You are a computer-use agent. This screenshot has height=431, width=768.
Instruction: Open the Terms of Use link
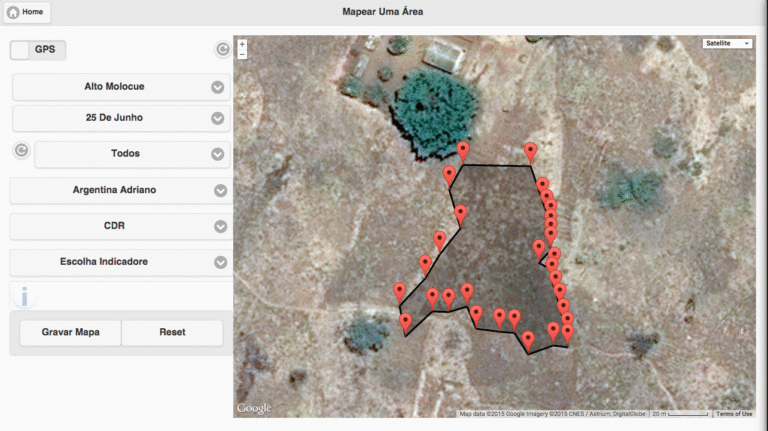[x=733, y=413]
